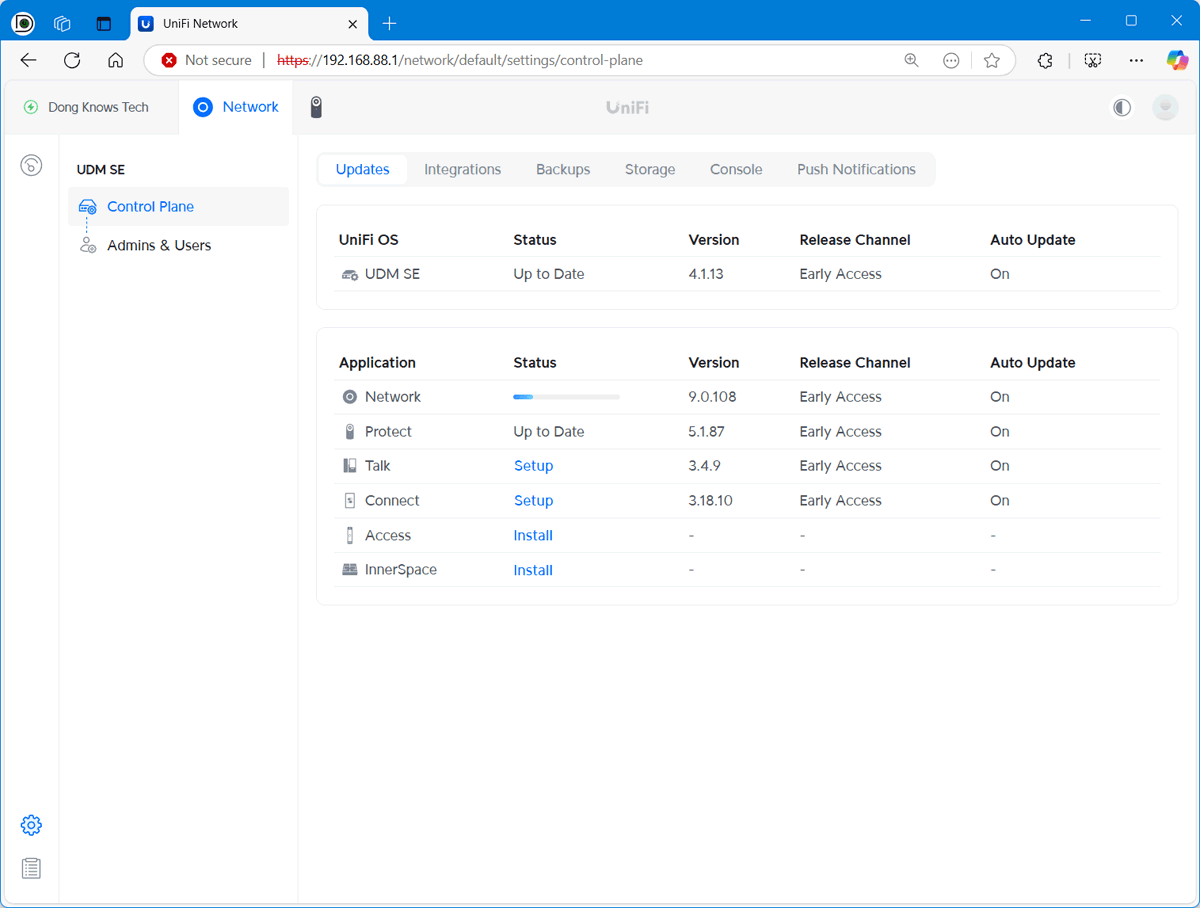The image size is (1200, 908).
Task: Click the Home button in browser
Action: pyautogui.click(x=116, y=60)
